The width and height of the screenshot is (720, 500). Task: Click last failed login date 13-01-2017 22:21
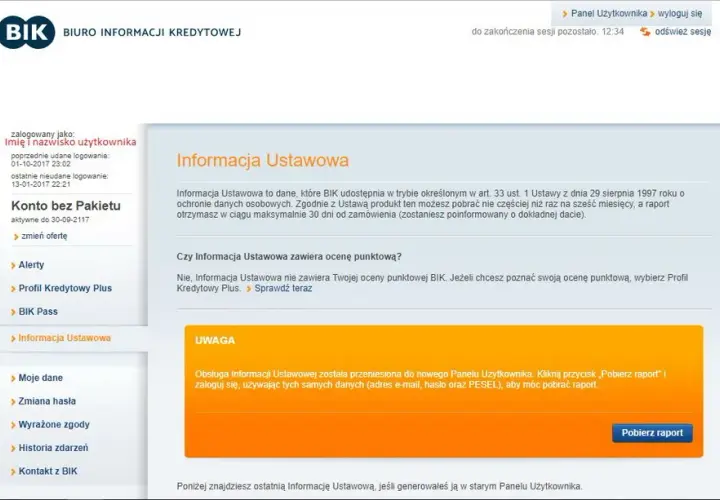coord(41,184)
